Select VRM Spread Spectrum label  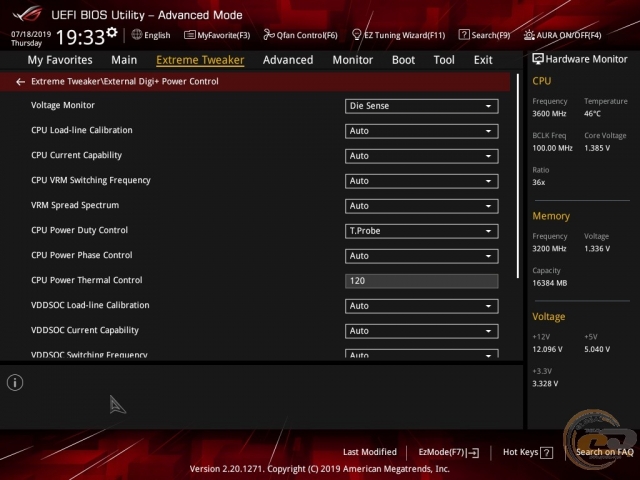click(75, 205)
